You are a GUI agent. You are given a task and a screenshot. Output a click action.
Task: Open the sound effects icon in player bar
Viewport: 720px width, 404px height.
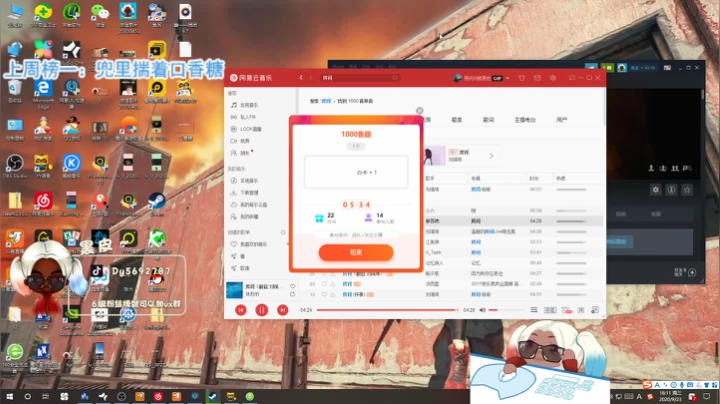550,310
